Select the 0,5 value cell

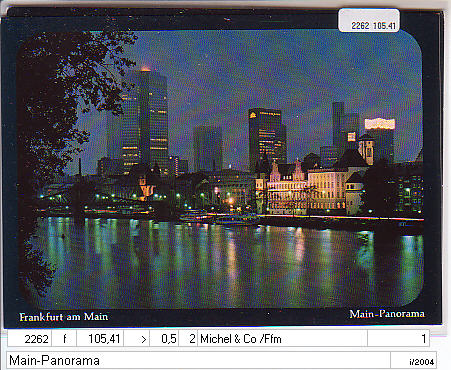click(x=164, y=339)
